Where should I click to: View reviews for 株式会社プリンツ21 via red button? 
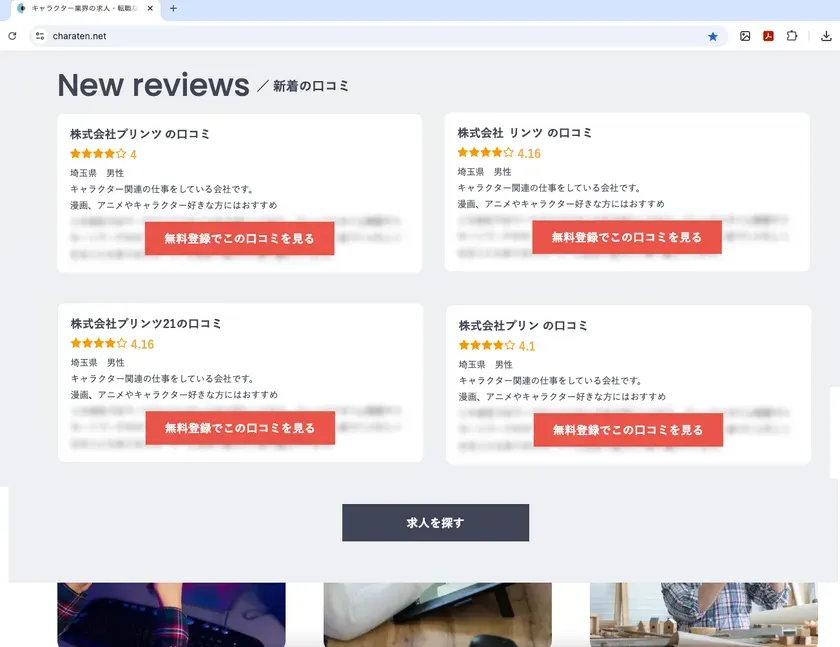tap(239, 428)
